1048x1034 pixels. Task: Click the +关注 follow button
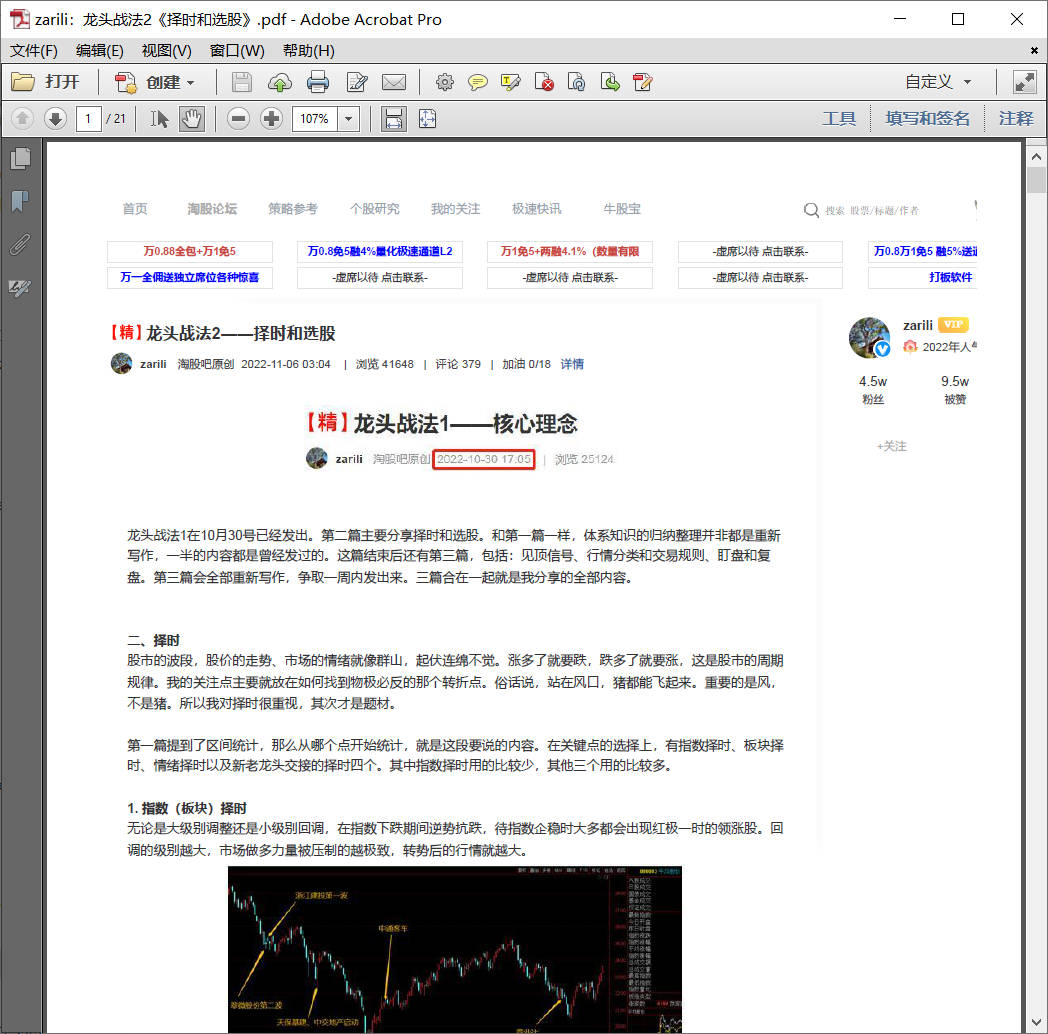point(892,446)
